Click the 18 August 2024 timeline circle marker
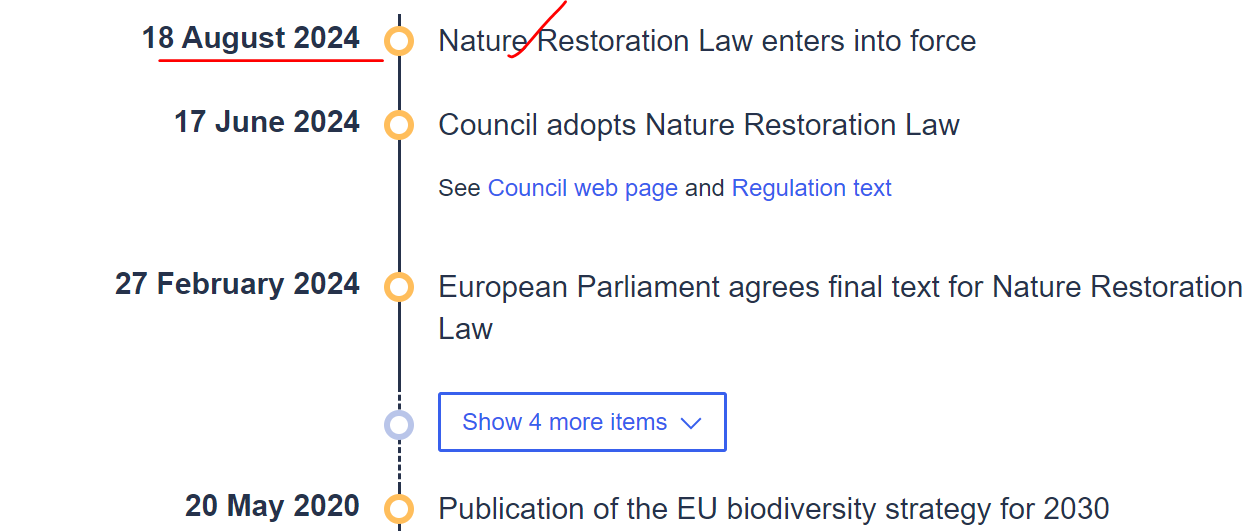 tap(399, 42)
